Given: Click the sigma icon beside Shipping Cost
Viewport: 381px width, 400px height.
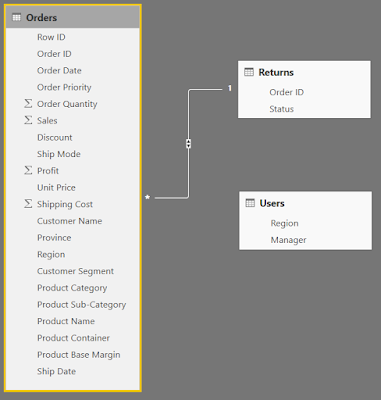Looking at the screenshot, I should [28, 204].
